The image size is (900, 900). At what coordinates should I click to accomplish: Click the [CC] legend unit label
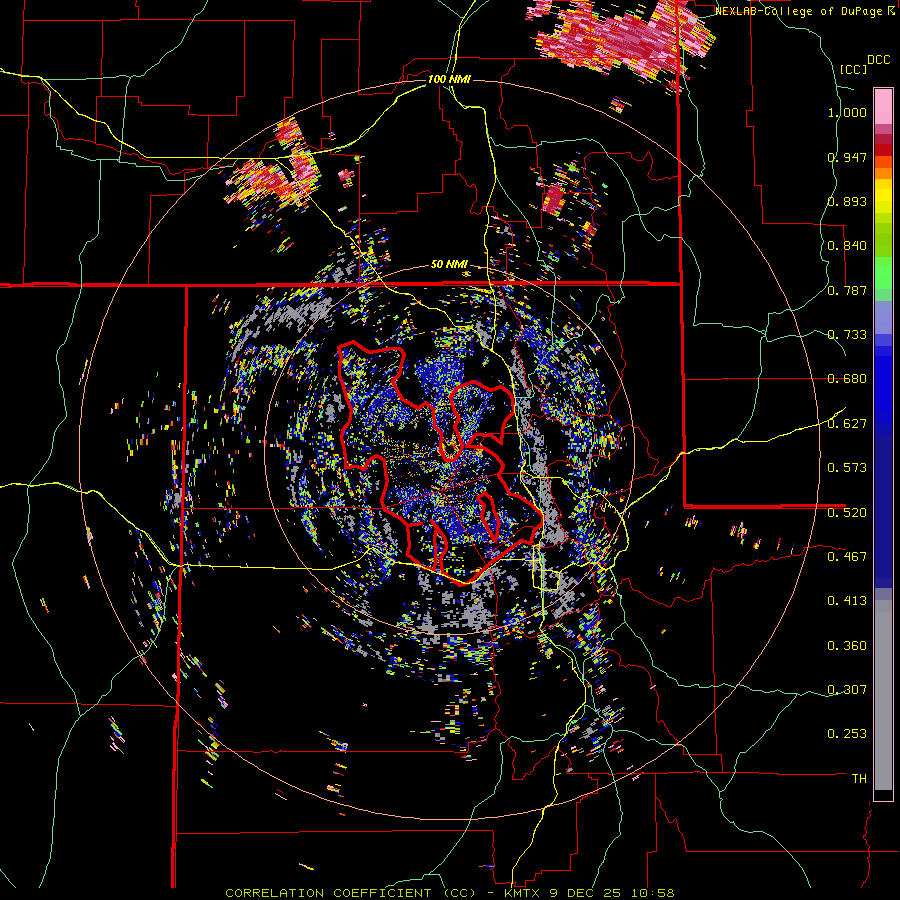(853, 69)
